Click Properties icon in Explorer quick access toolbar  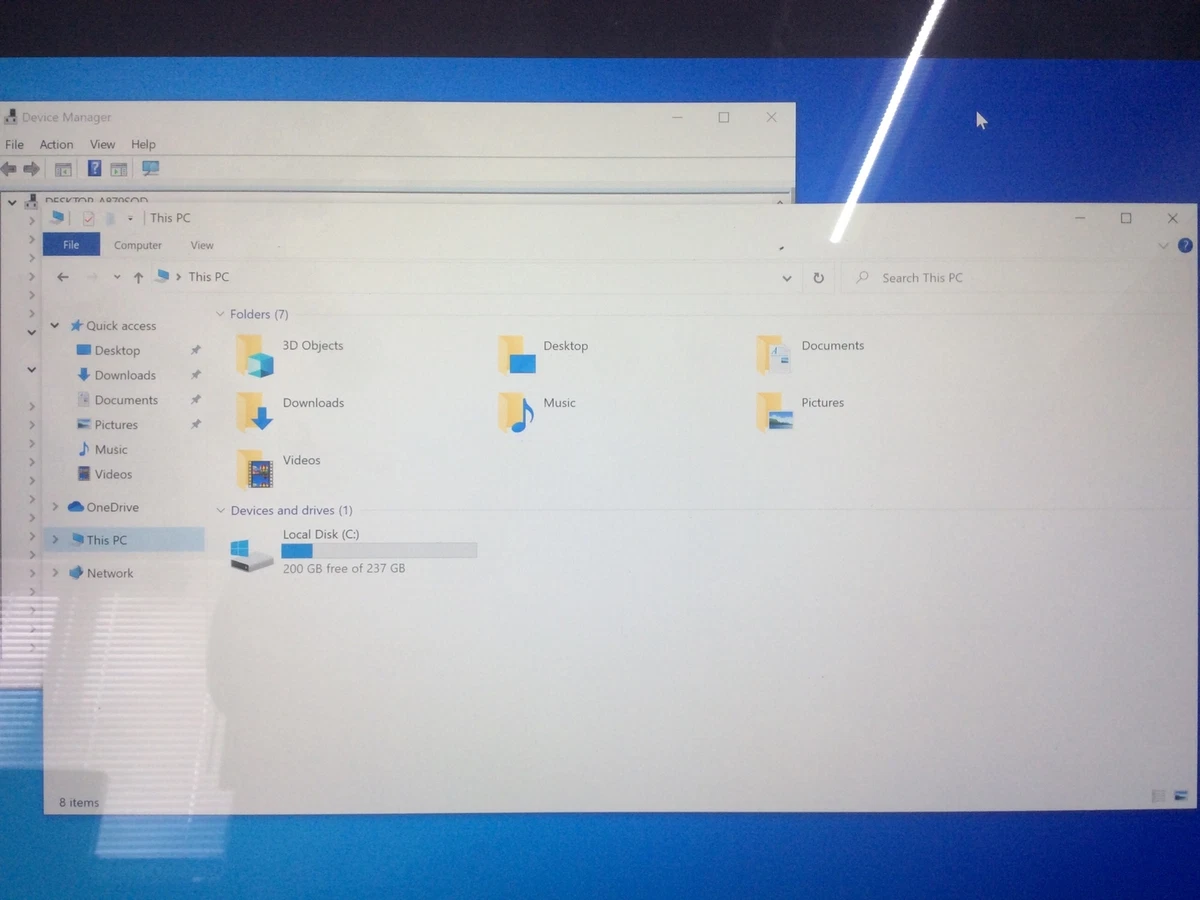click(x=88, y=218)
